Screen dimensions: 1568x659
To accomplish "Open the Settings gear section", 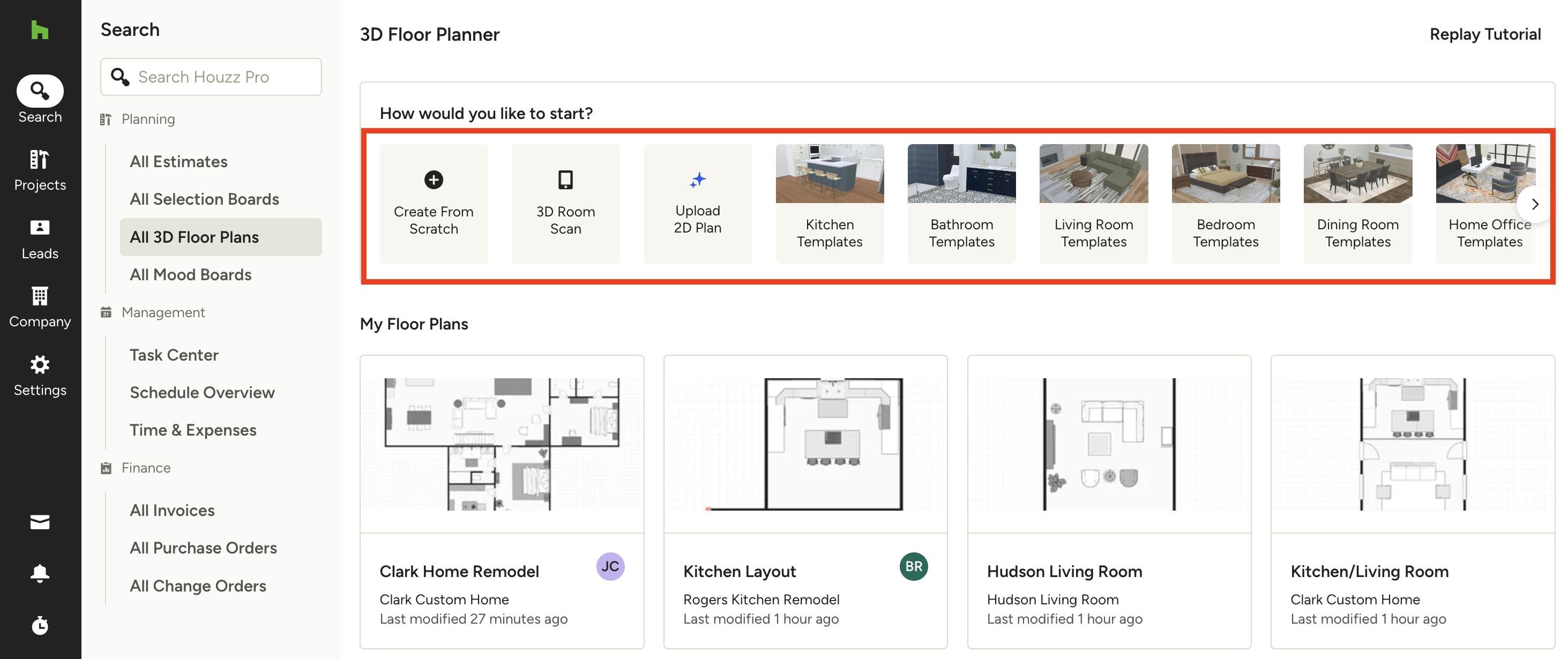I will pos(40,375).
